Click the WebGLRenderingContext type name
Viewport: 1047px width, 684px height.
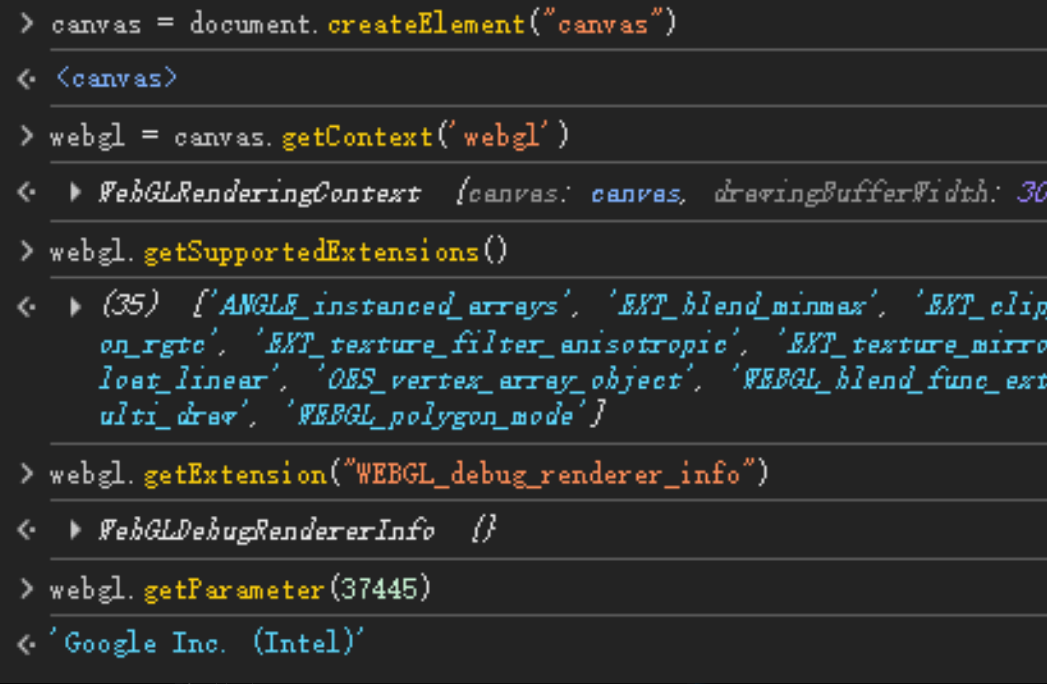pyautogui.click(x=260, y=193)
